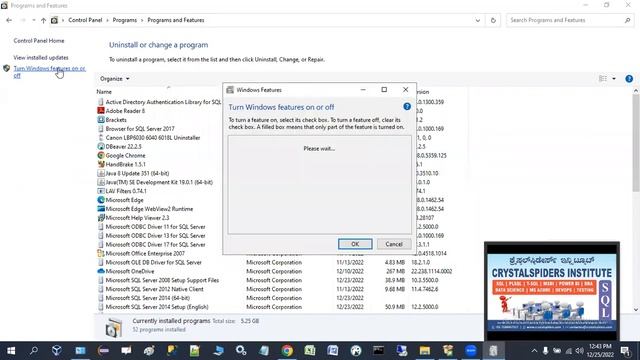
Task: Select Microsoft OLE DB Driver for SQL Server
Action: click(x=153, y=262)
